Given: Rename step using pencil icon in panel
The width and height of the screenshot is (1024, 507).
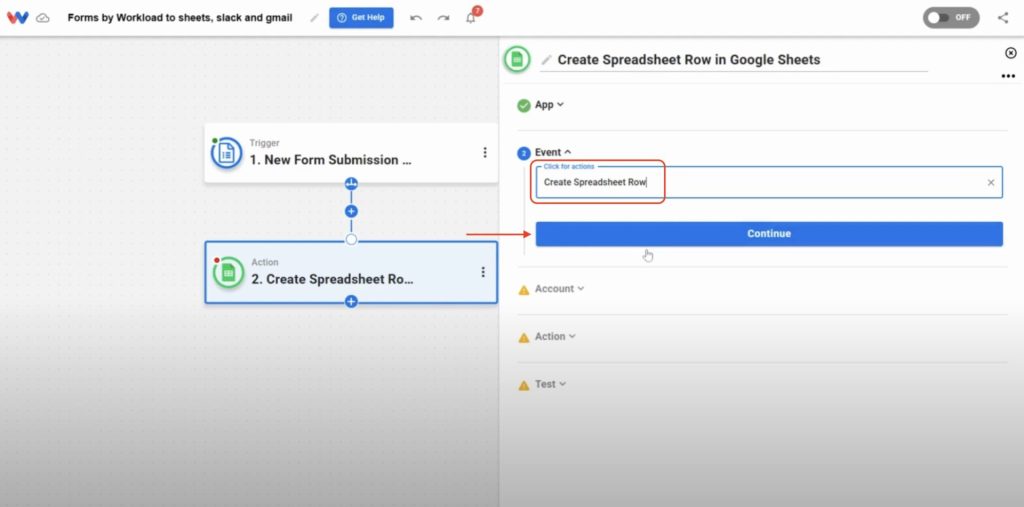Looking at the screenshot, I should tap(547, 60).
